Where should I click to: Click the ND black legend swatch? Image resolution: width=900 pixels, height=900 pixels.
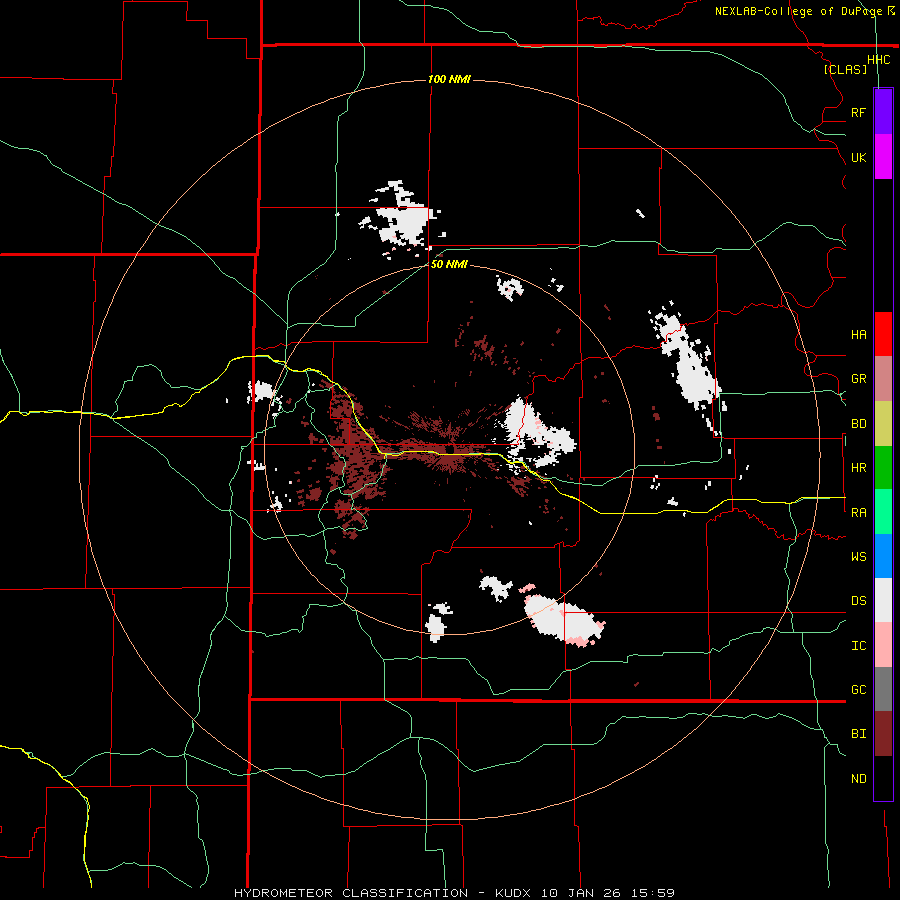[883, 778]
